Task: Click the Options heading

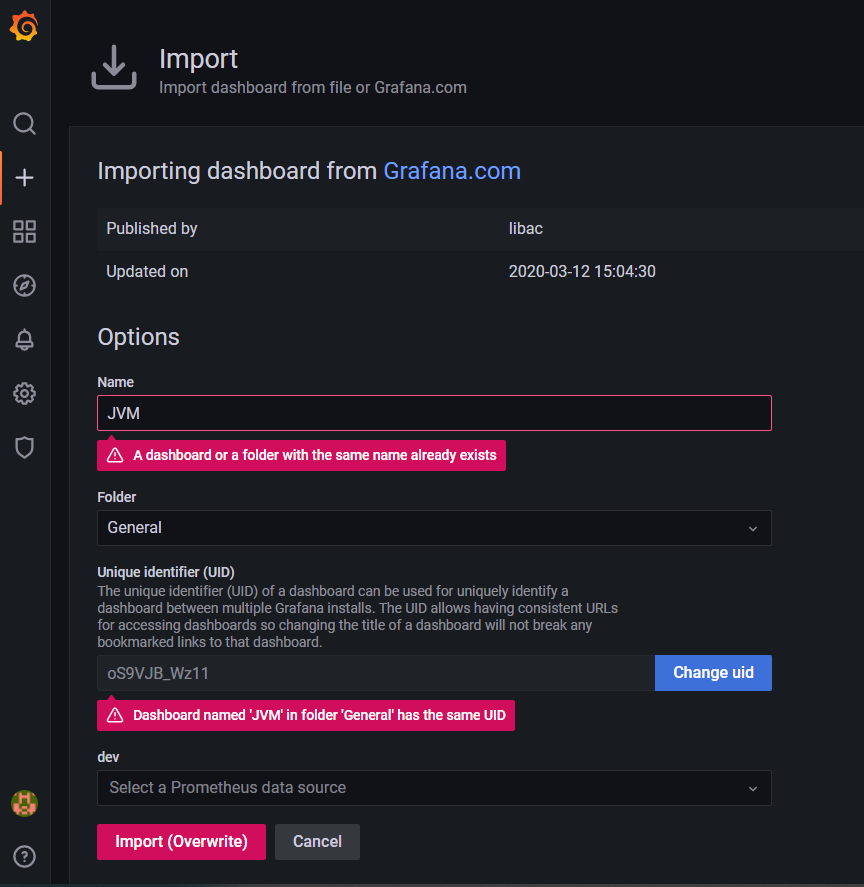Action: (139, 337)
